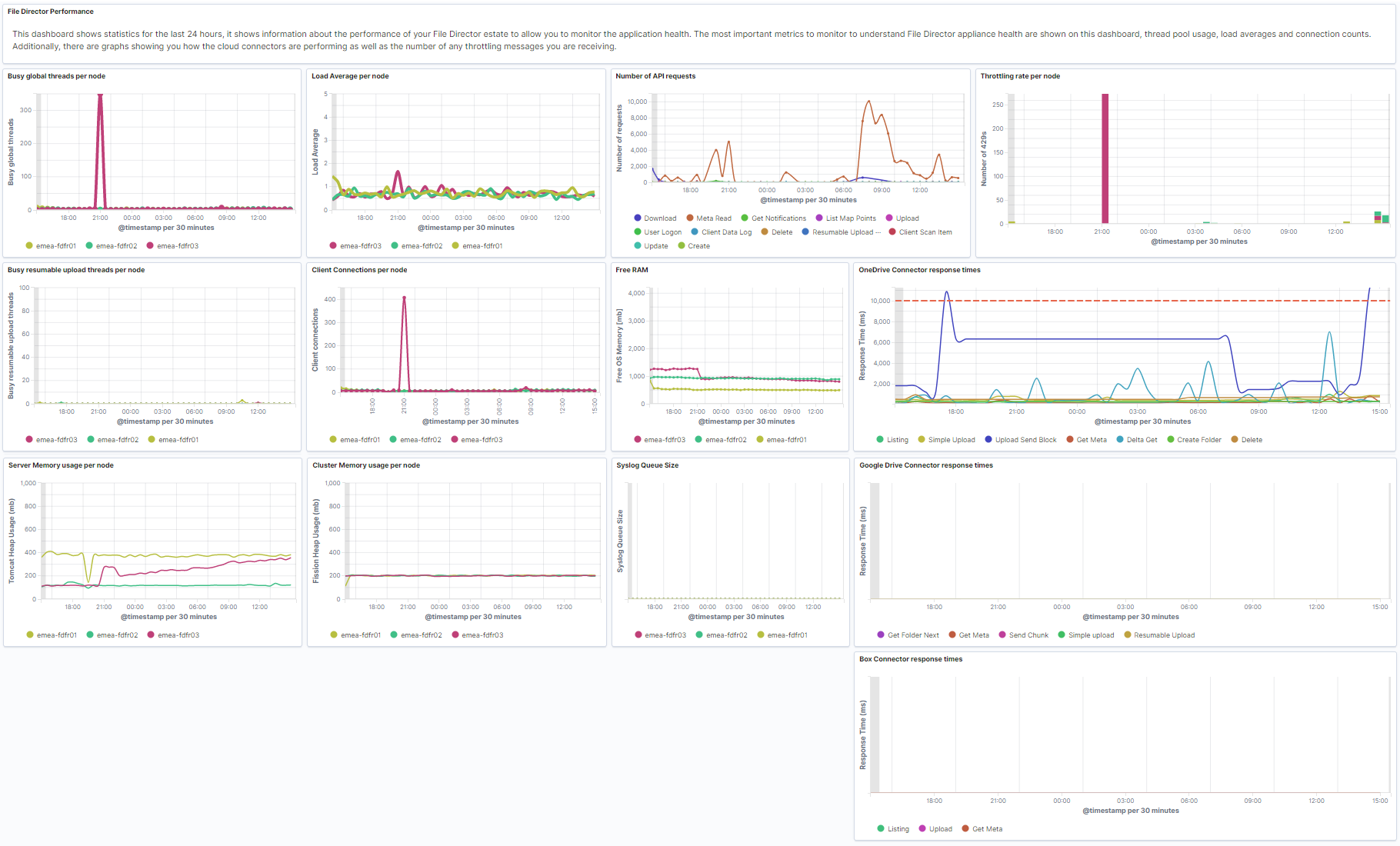This screenshot has height=846, width=1400.
Task: Expand the Box Connector response times panel header
Action: point(911,659)
